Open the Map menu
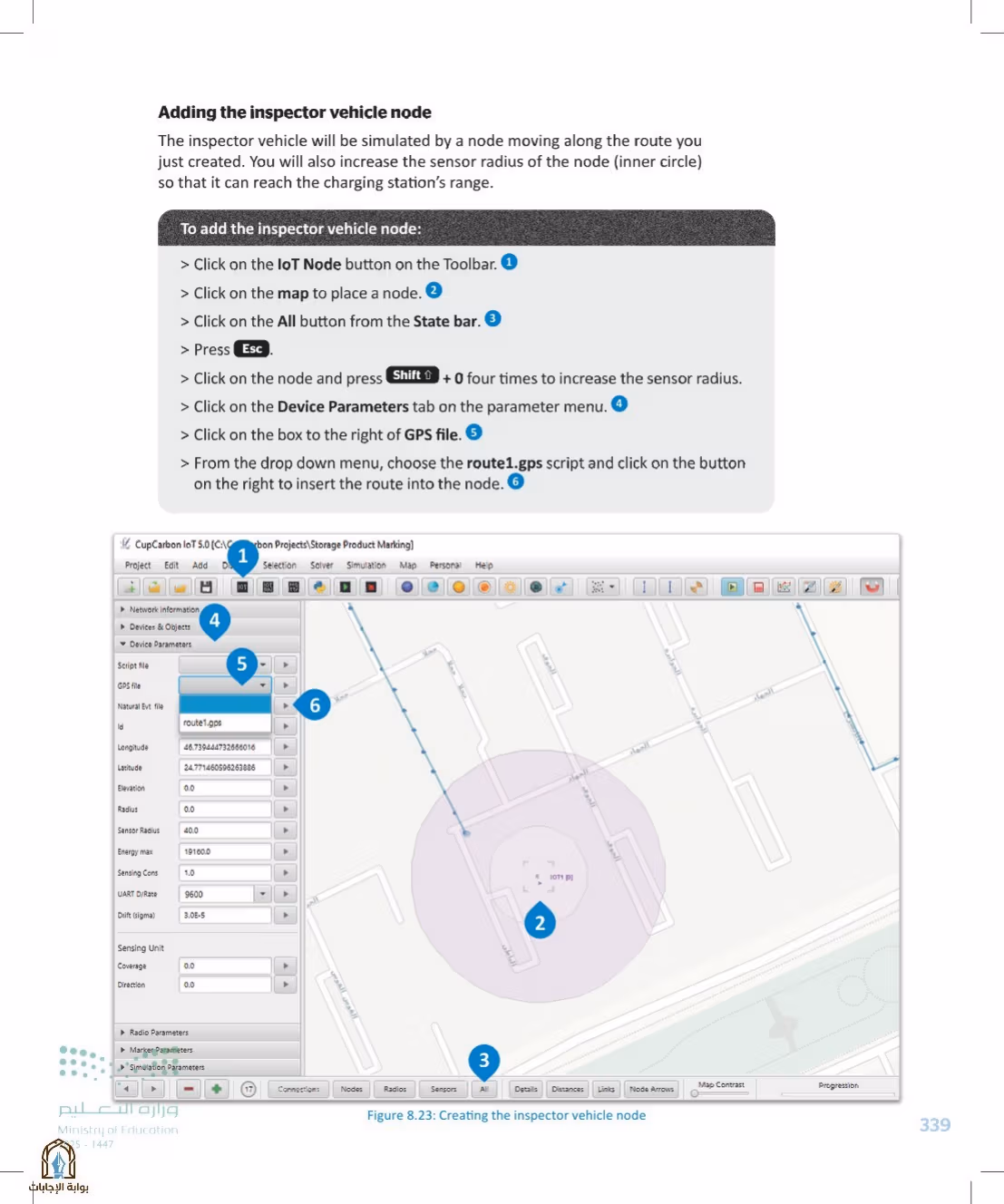Viewport: 1004px width, 1204px height. click(x=408, y=565)
